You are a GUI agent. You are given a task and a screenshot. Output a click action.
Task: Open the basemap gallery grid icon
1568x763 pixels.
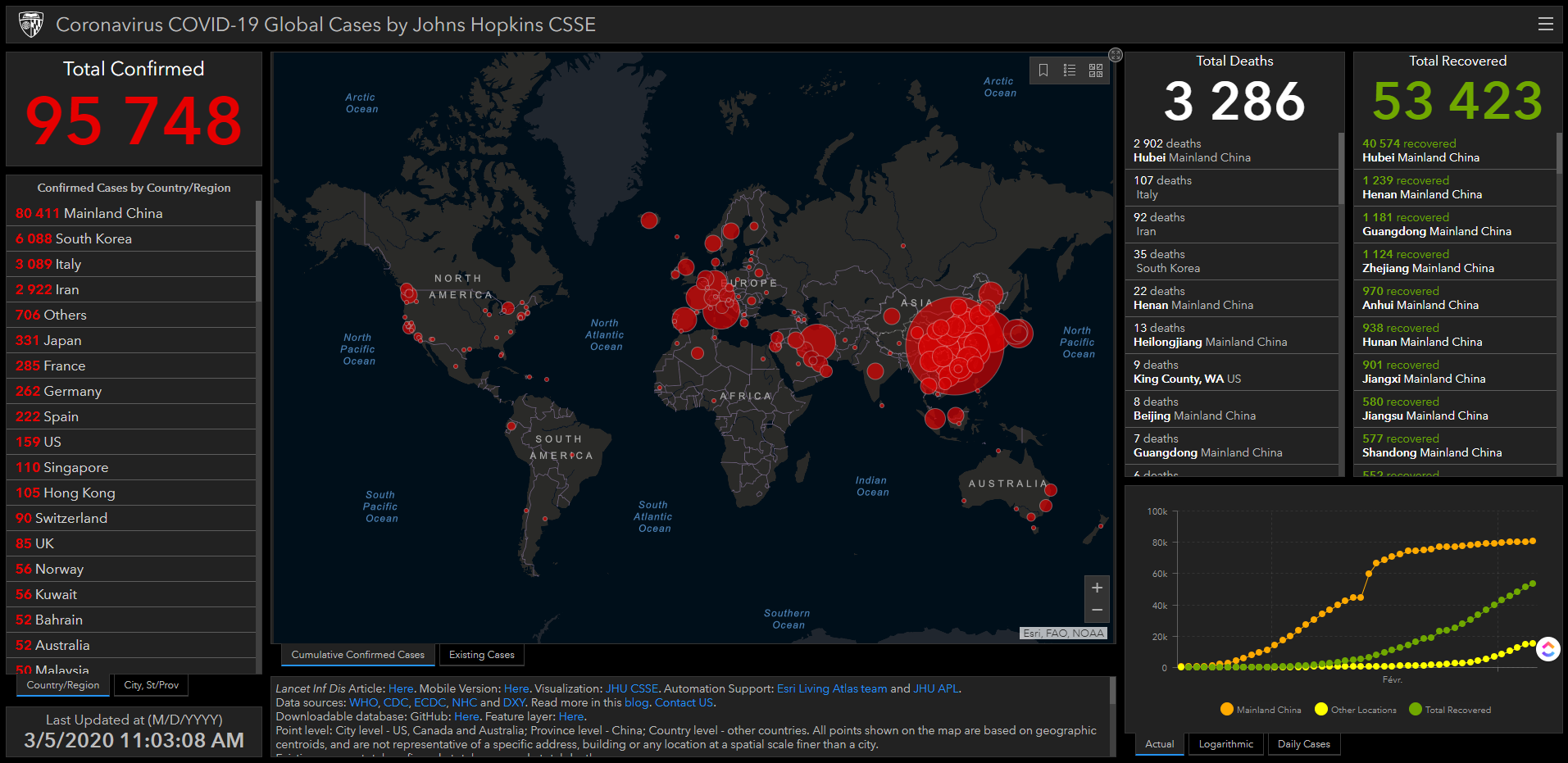[1096, 70]
